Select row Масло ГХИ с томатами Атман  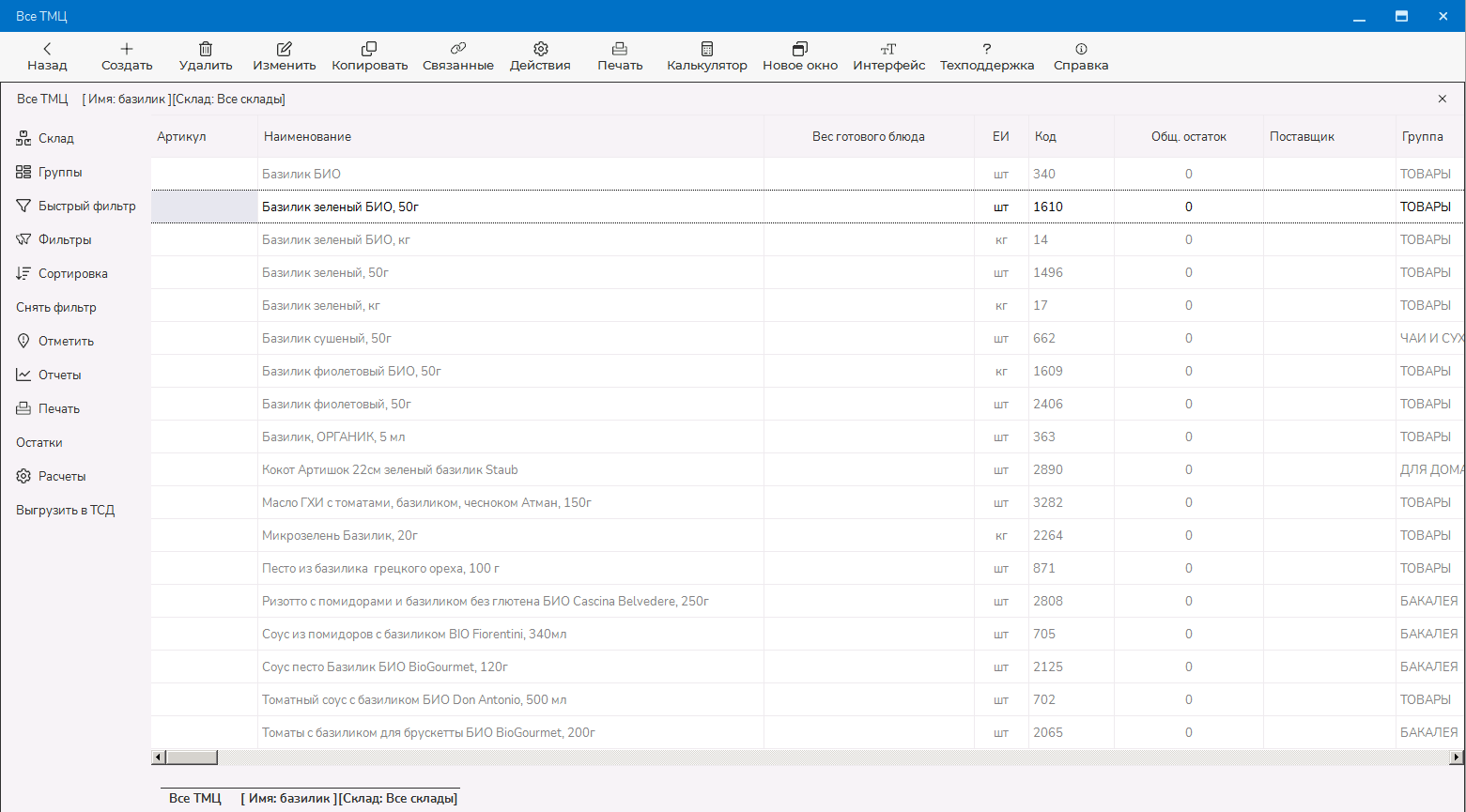(808, 502)
